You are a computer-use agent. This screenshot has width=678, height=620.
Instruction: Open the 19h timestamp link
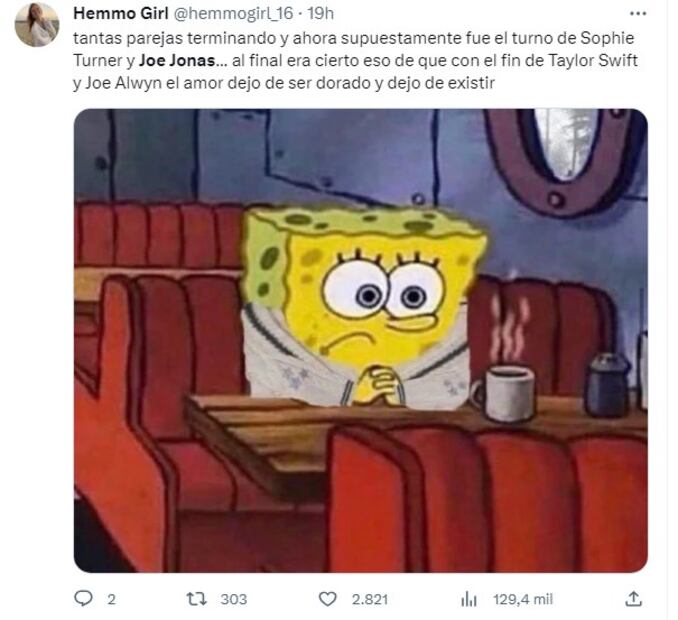320,13
